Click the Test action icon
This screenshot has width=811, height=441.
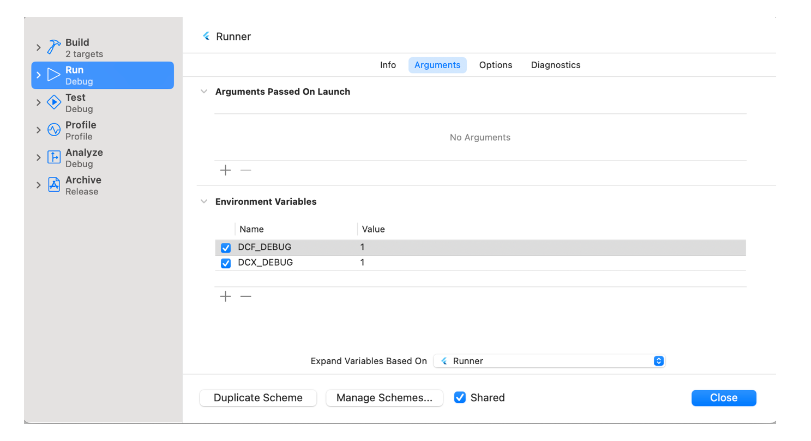(x=54, y=103)
